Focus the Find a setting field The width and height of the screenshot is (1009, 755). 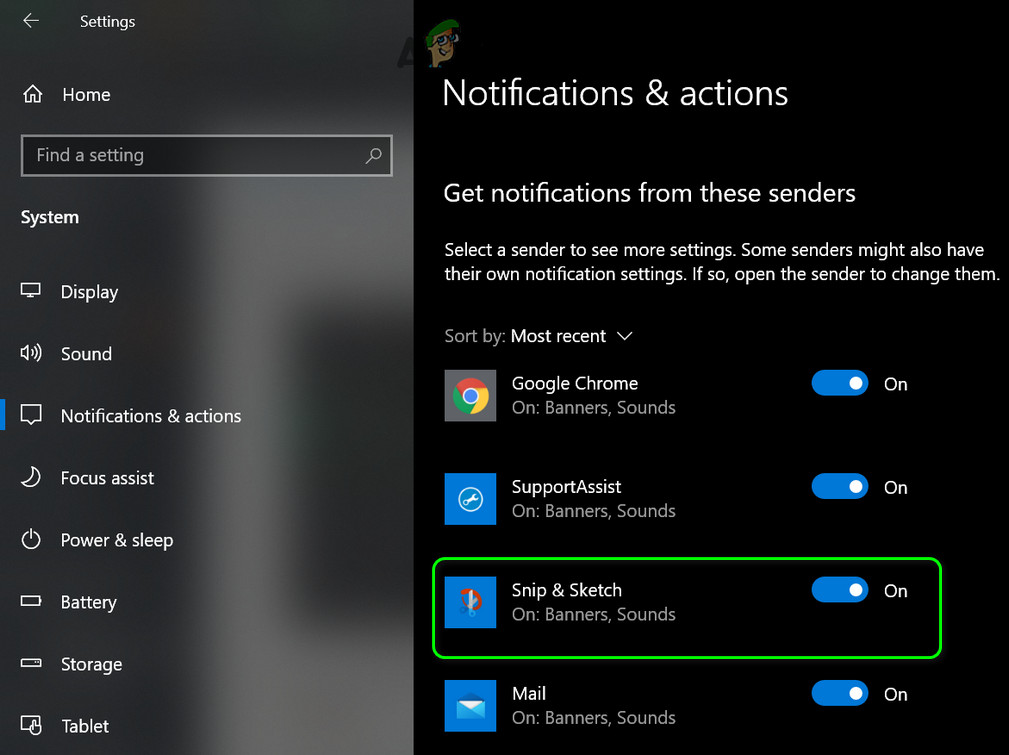[x=207, y=155]
